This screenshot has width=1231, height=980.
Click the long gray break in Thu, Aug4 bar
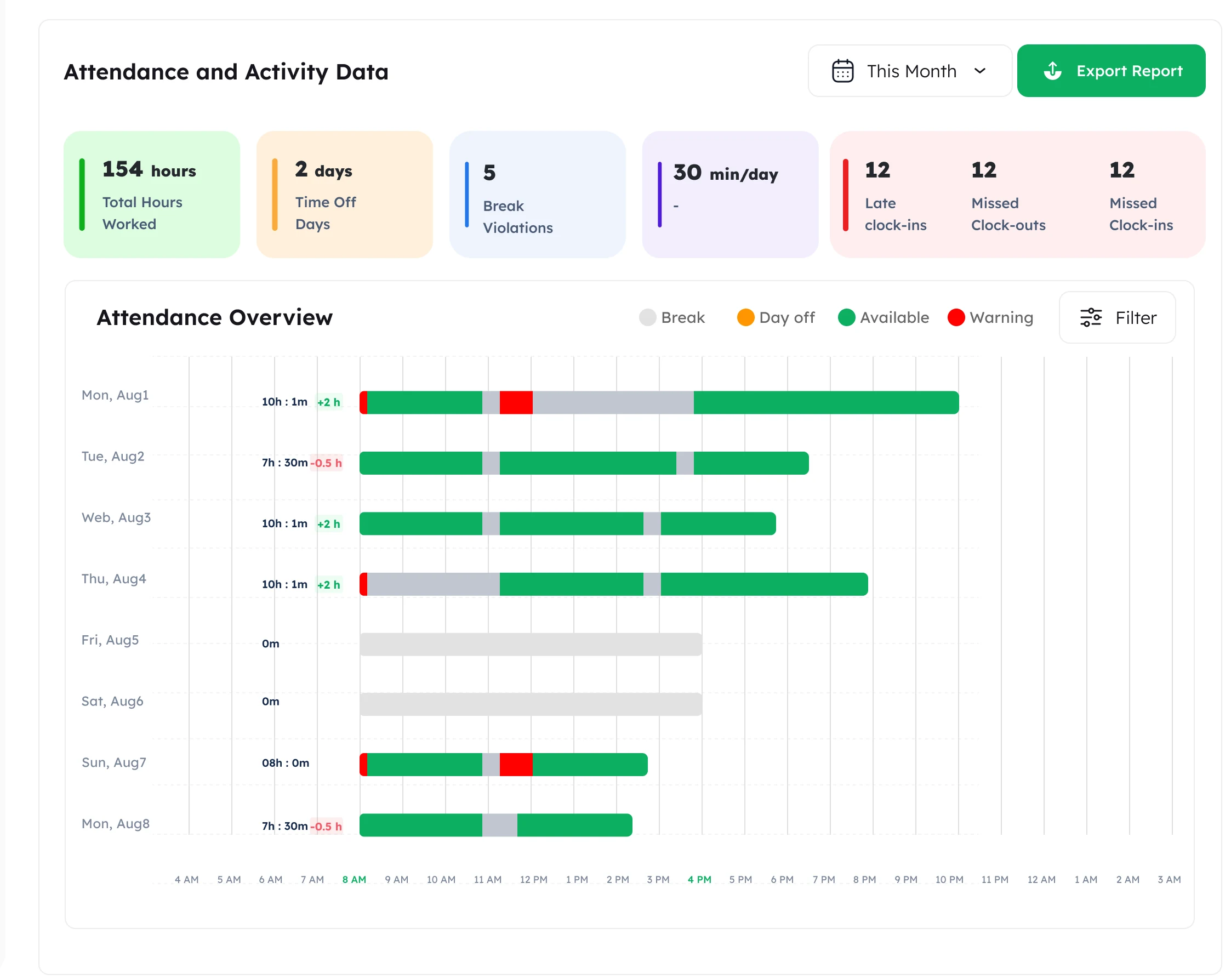(434, 584)
